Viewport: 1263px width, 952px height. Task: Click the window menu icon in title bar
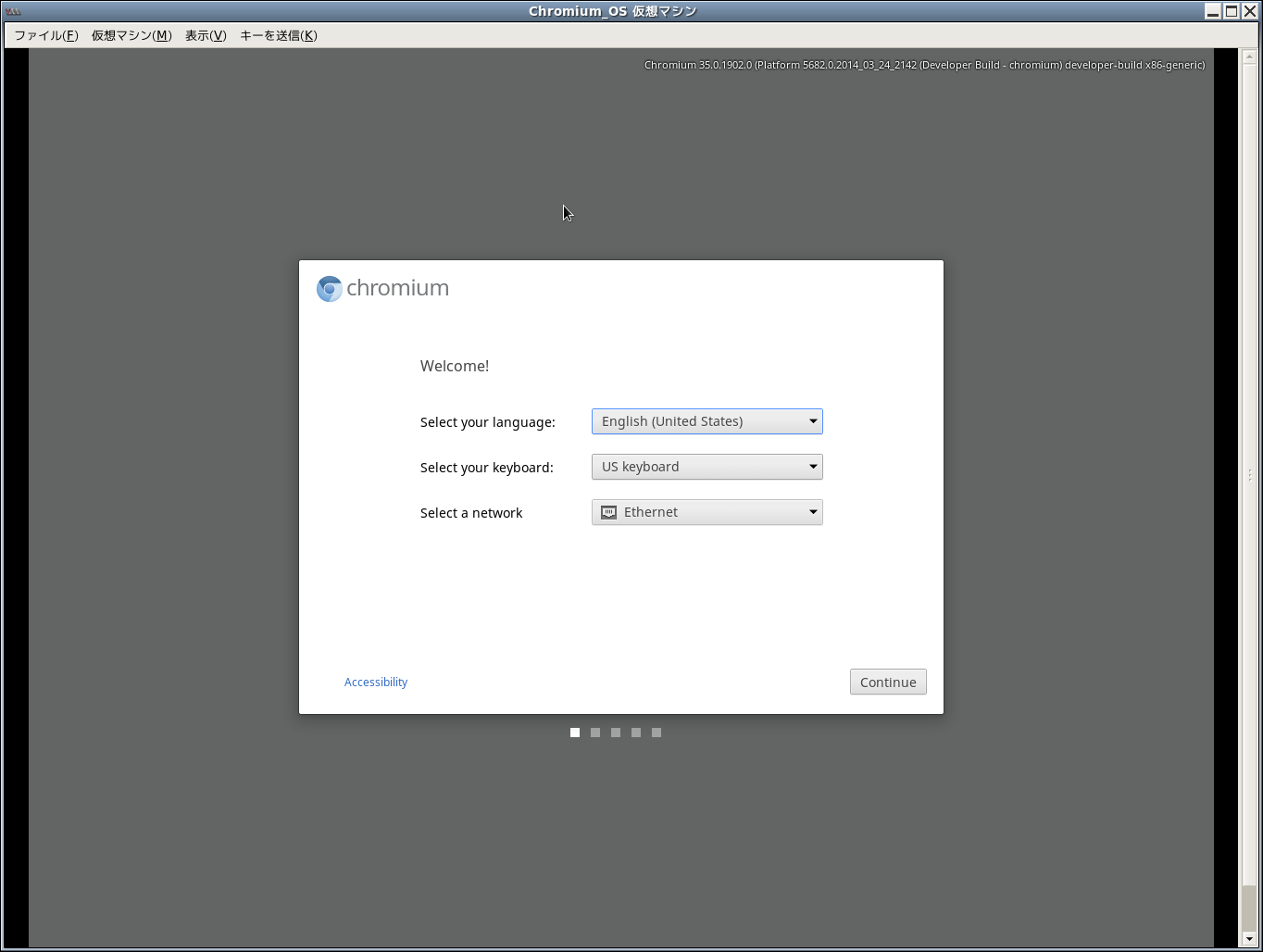[13, 11]
